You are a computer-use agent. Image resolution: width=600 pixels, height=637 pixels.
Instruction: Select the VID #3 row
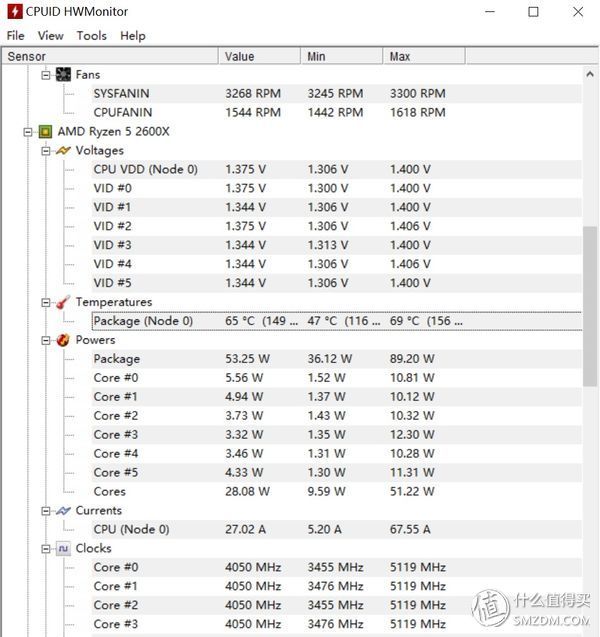tap(337, 245)
